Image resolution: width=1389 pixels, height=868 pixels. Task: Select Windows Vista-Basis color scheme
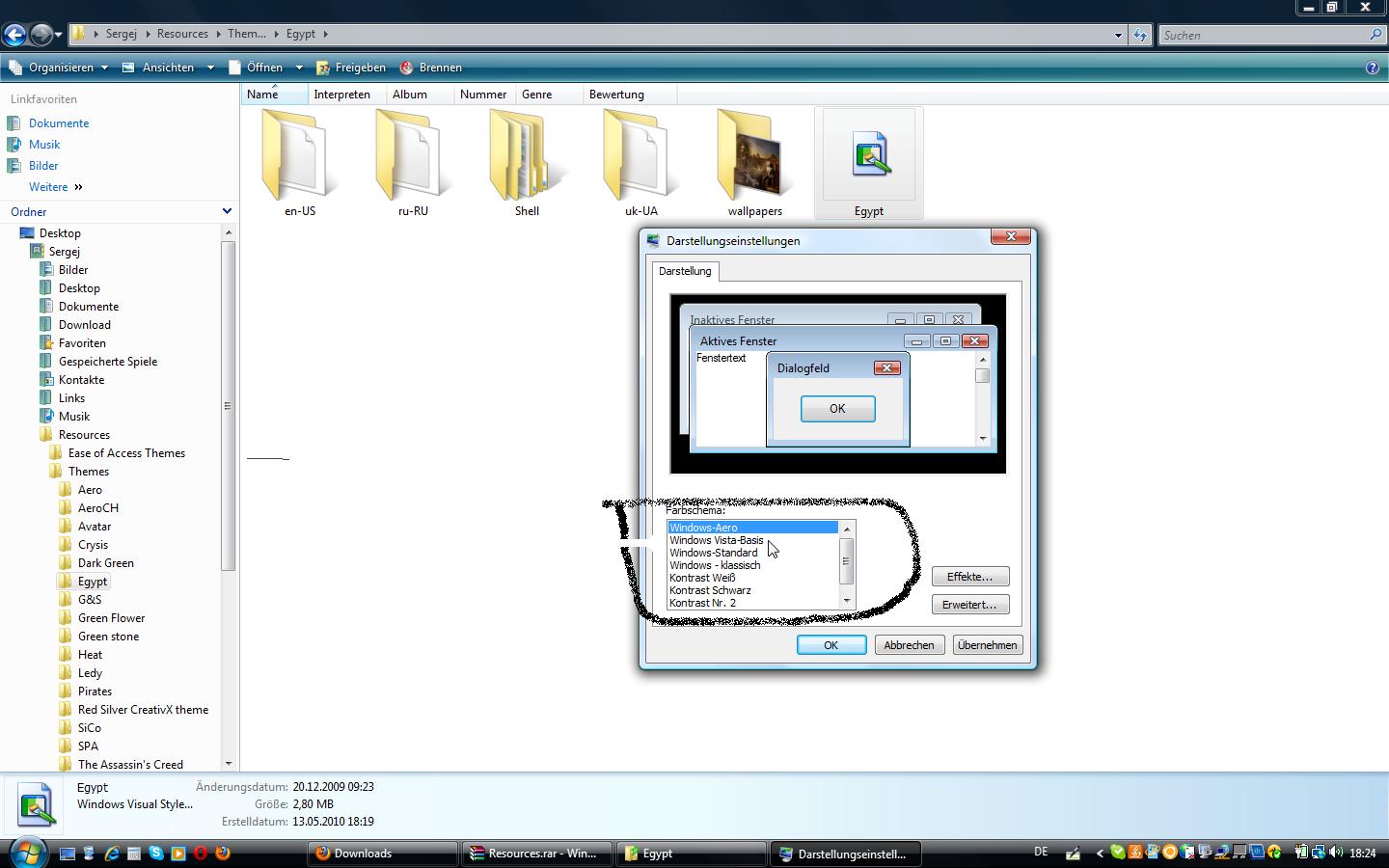pos(717,540)
